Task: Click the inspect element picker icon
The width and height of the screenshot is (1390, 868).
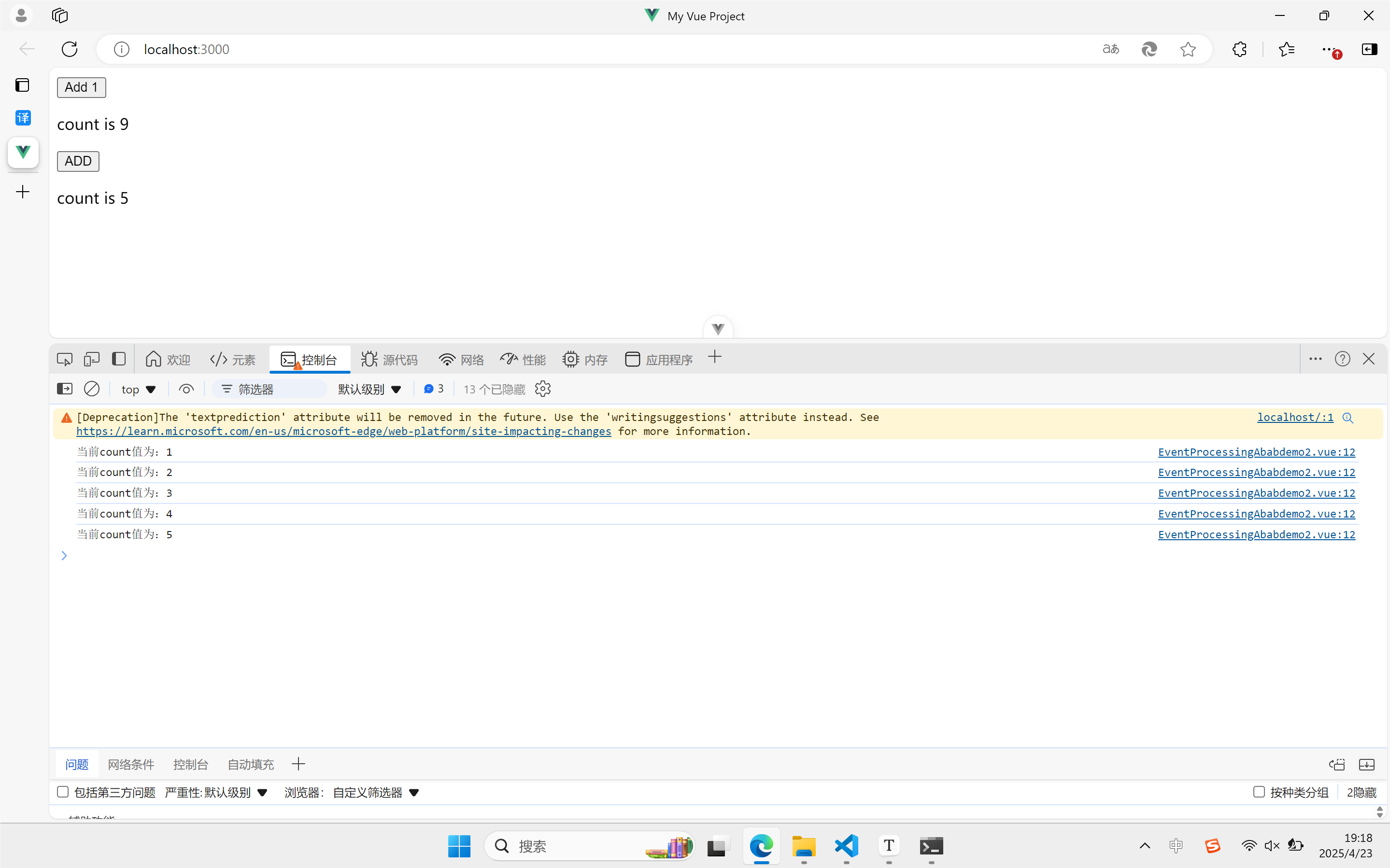Action: point(64,359)
